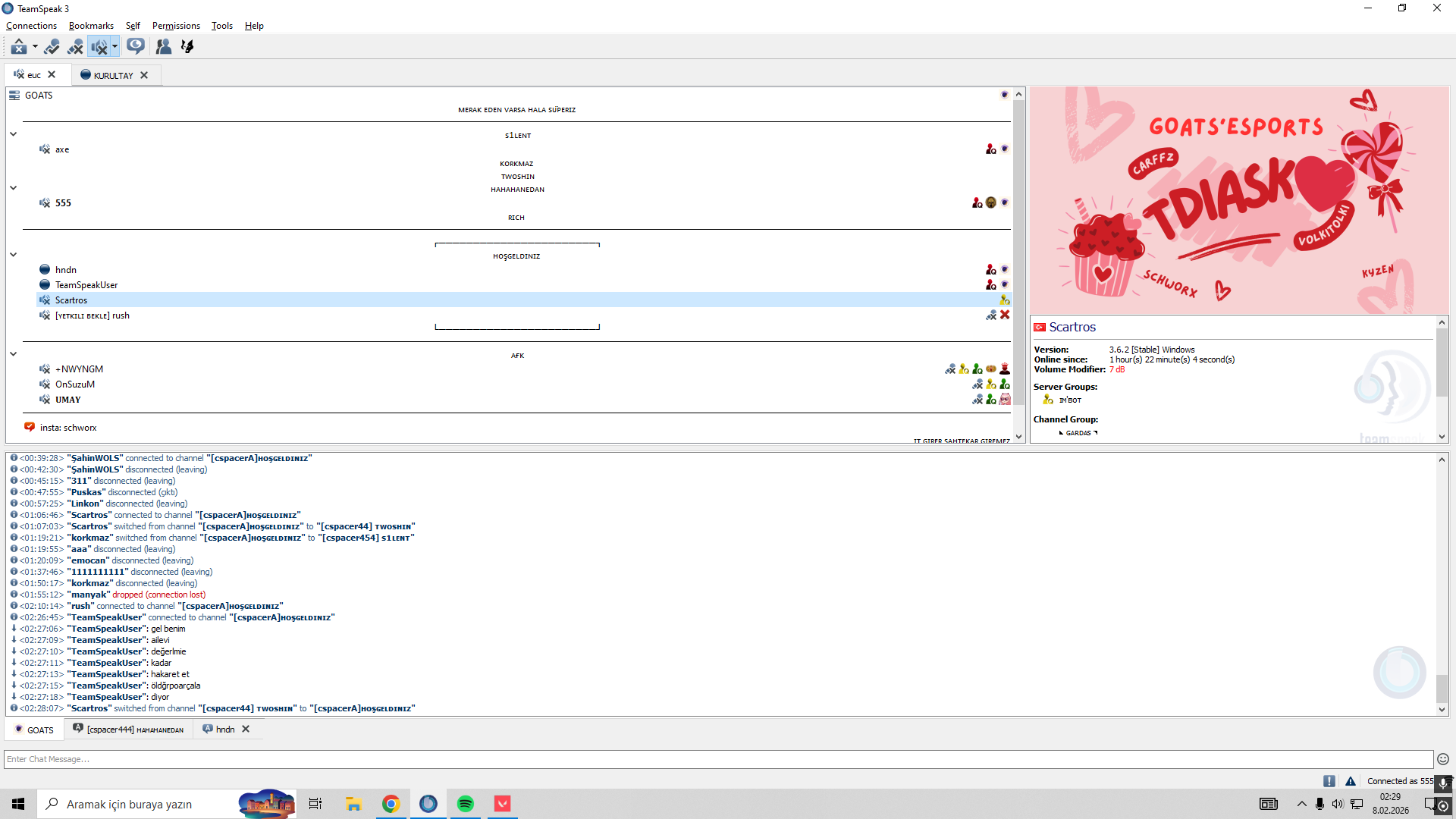The image size is (1456, 819).
Task: Open the Connections menu
Action: point(31,26)
